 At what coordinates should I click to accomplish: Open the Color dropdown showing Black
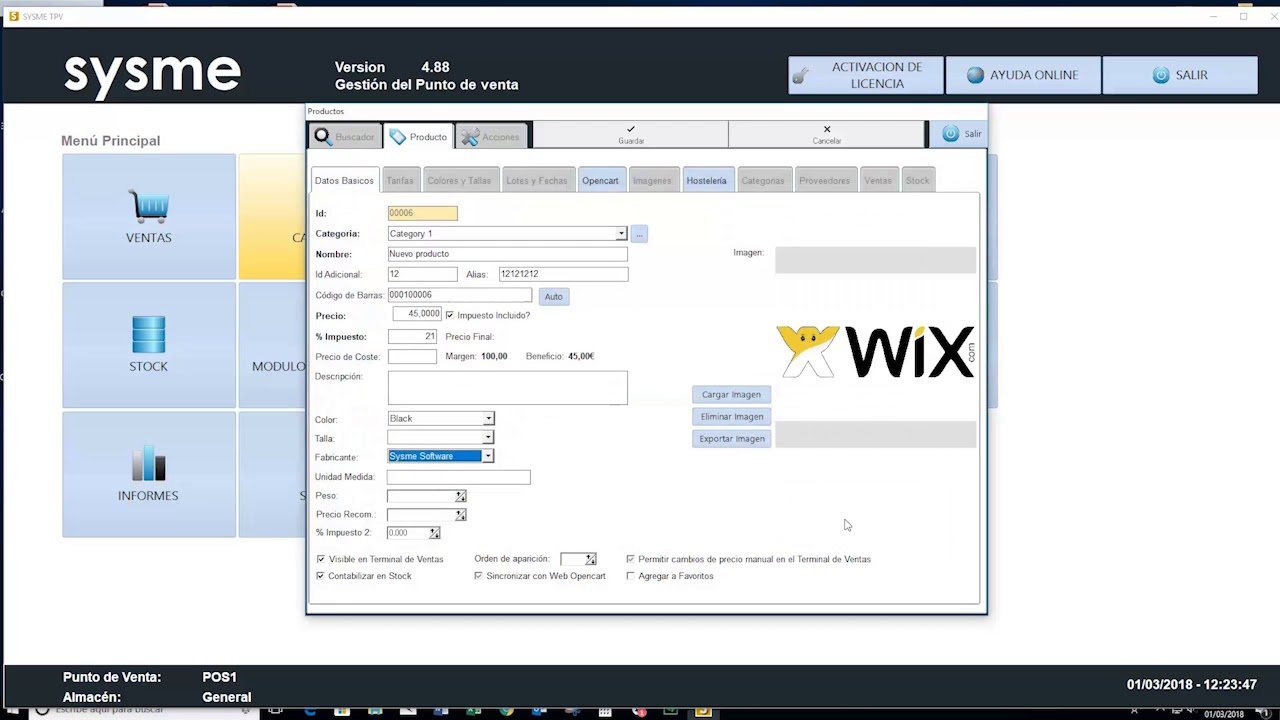pos(488,419)
